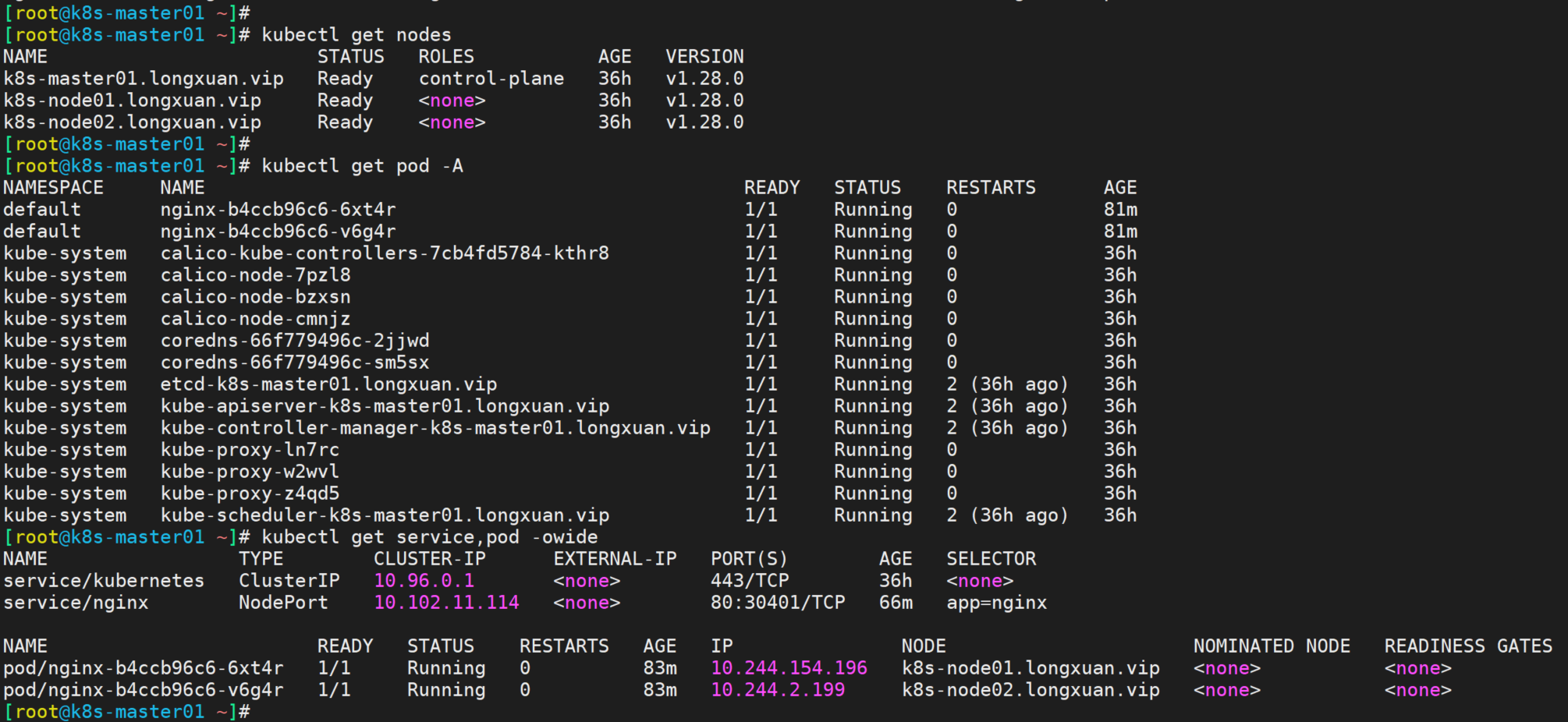Select the kube-scheduler-k8s-master01.longxuan.vip pod name

tap(385, 515)
